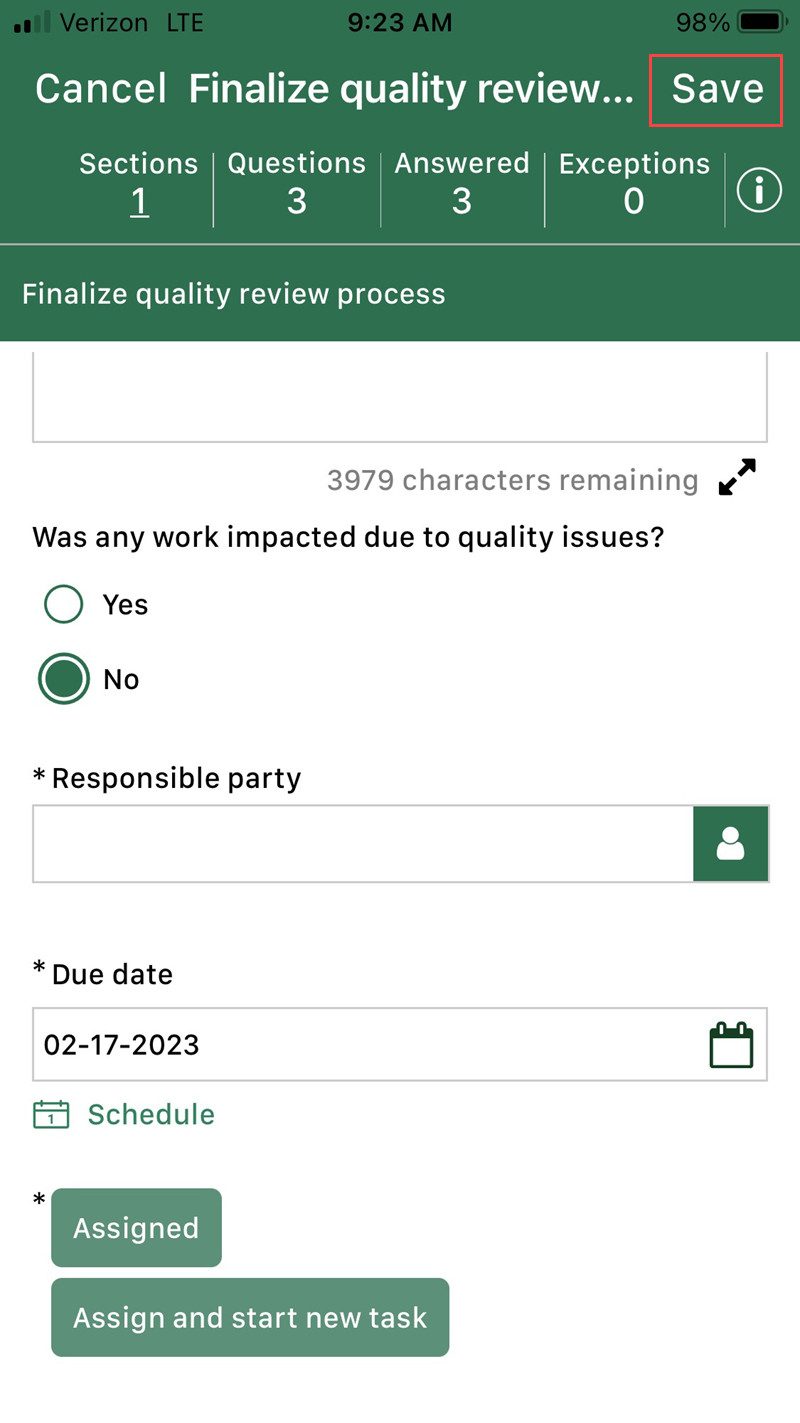Tap the cellular signal bars icon
800x1423 pixels.
click(31, 22)
